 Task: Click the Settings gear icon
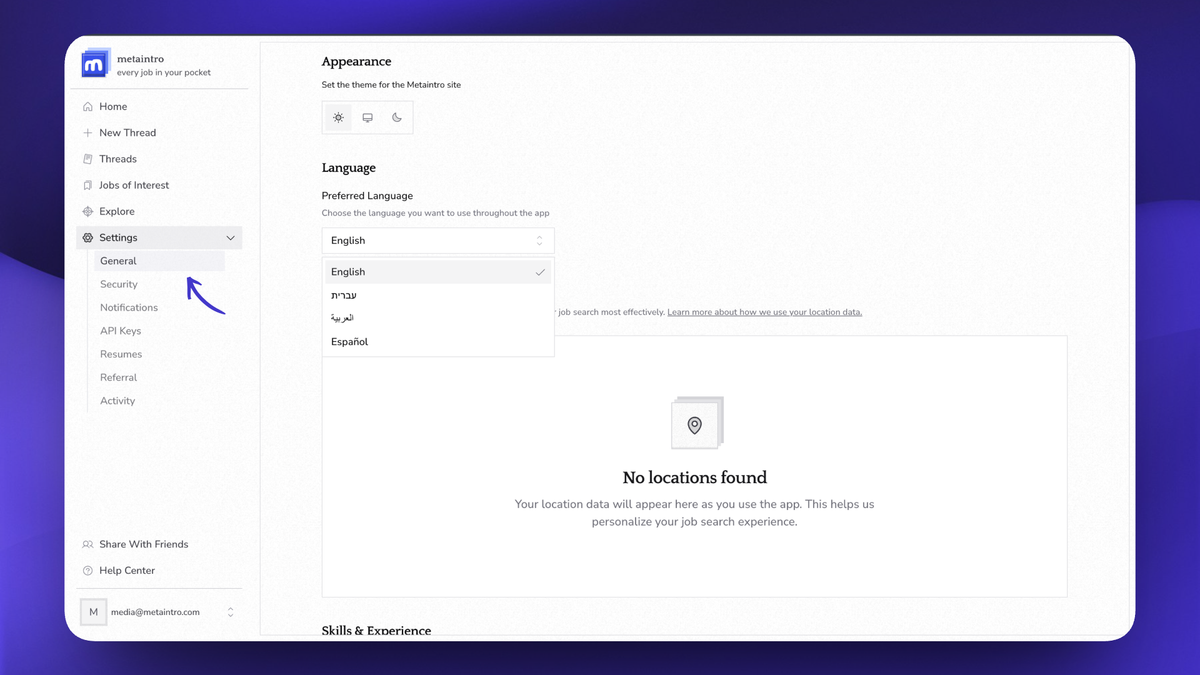click(88, 238)
